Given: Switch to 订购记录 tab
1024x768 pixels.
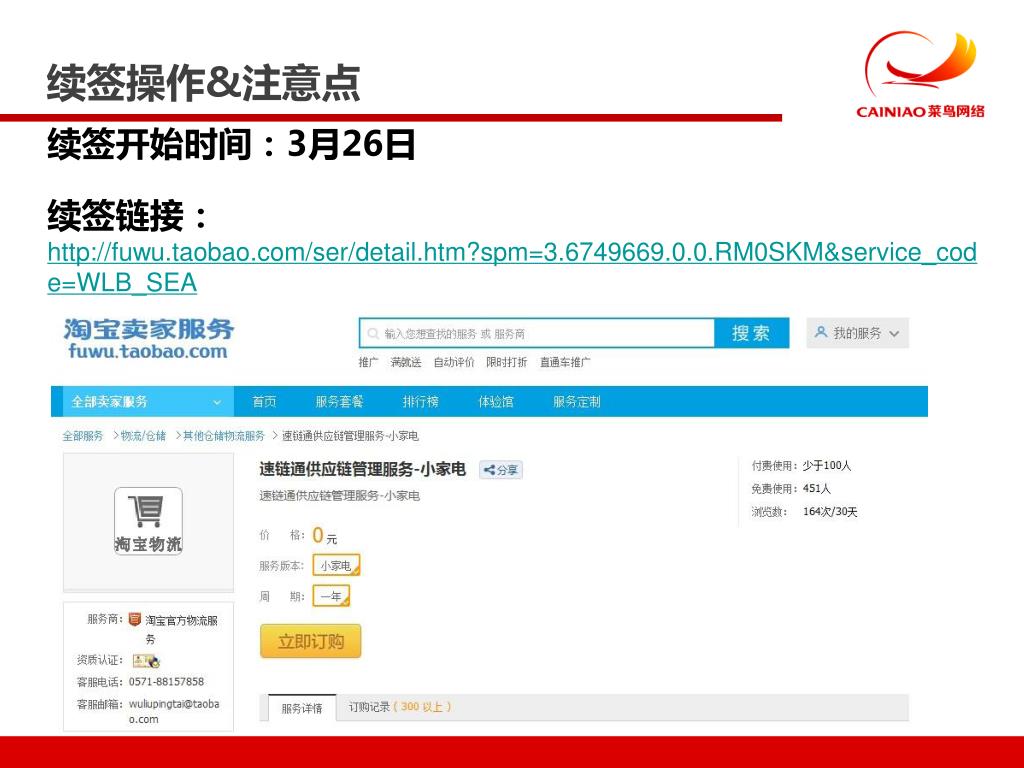Looking at the screenshot, I should click(399, 707).
